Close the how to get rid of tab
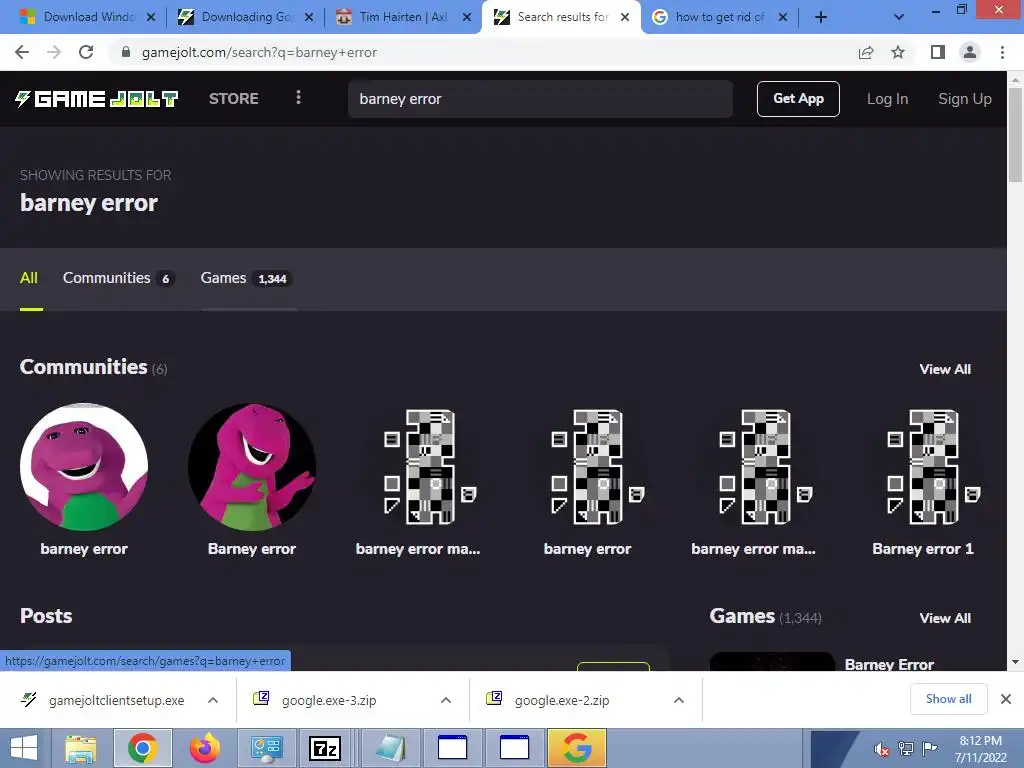Viewport: 1024px width, 768px height. tap(783, 17)
